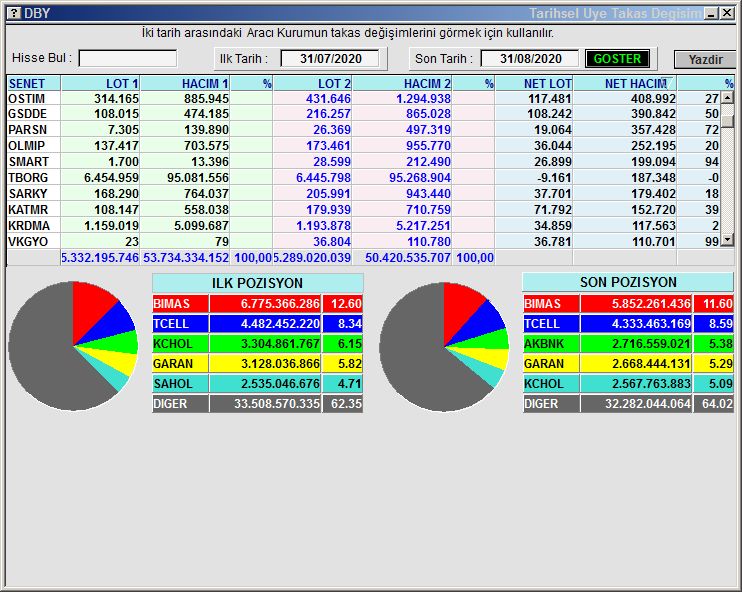Select the KATMR row

click(364, 210)
